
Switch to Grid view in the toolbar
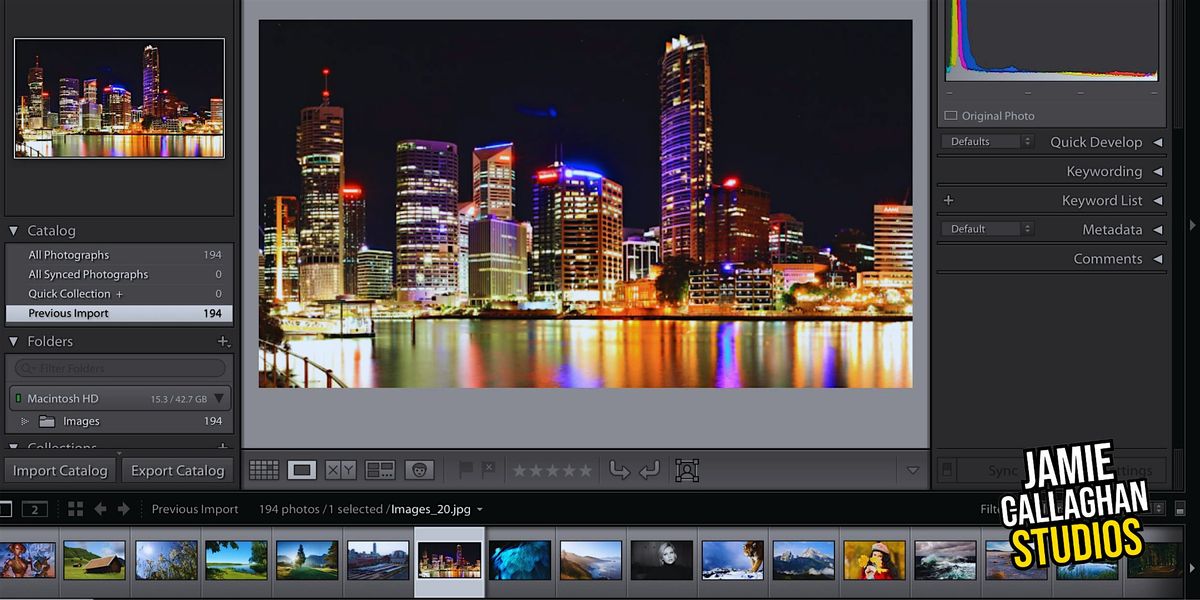coord(264,469)
